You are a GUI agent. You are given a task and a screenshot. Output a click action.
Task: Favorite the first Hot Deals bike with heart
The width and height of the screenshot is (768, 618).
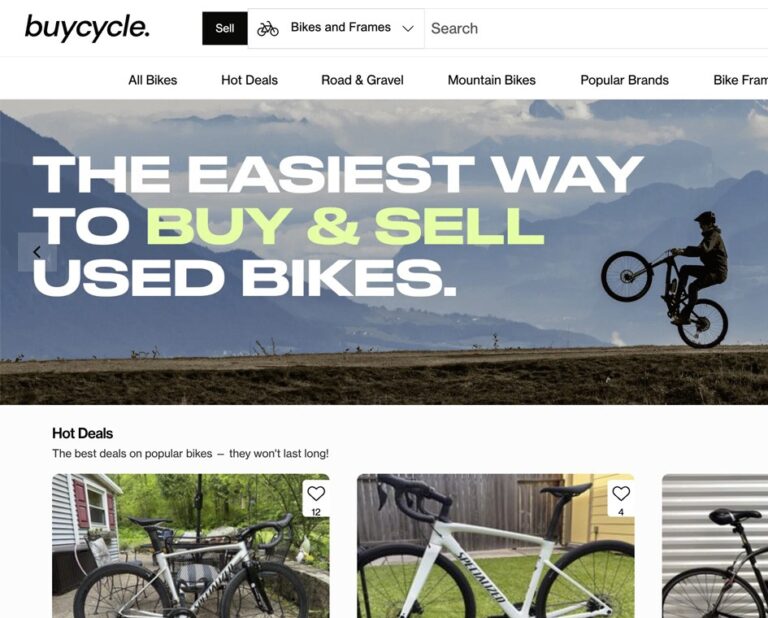(x=316, y=494)
